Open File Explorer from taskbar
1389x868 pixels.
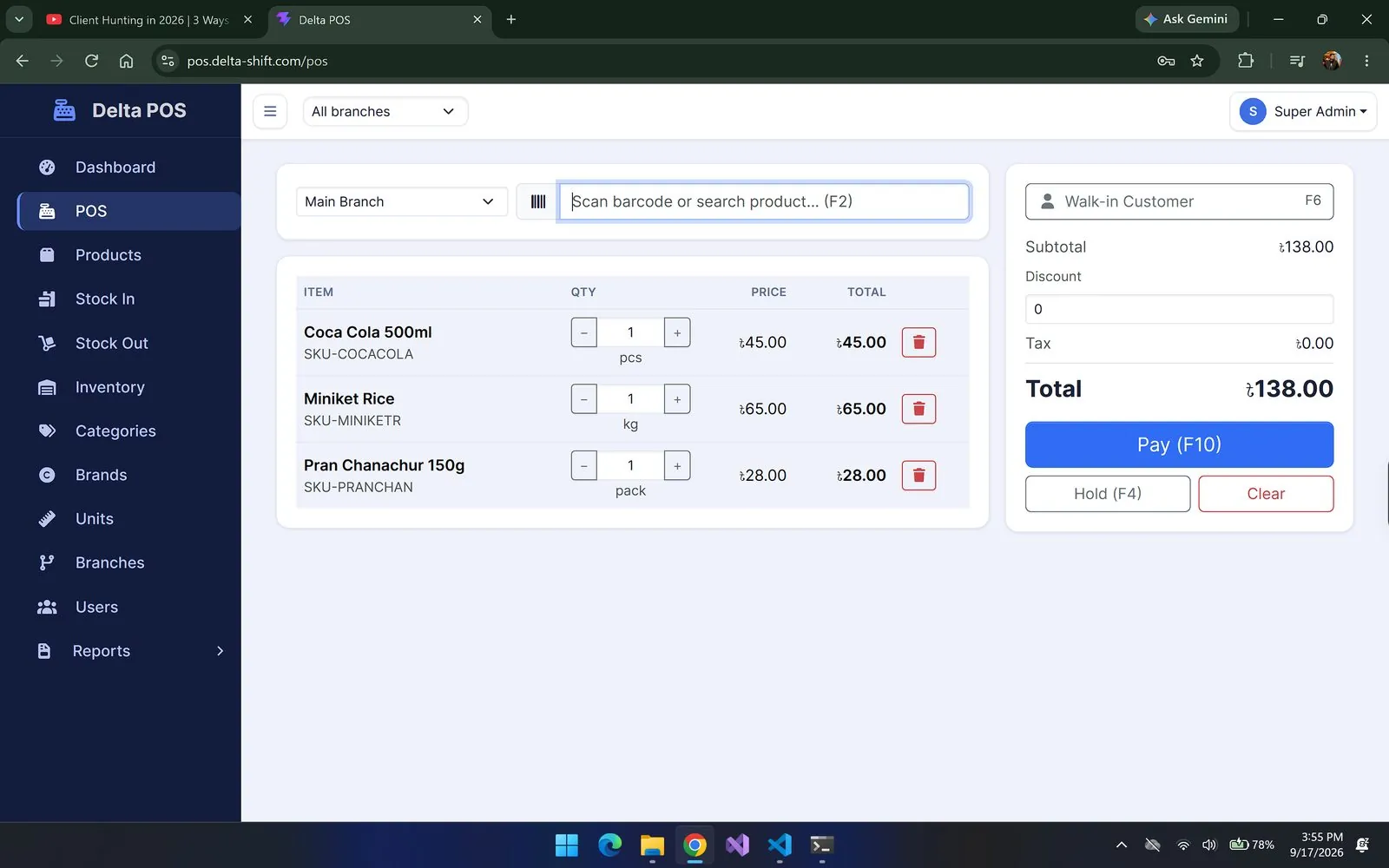[652, 845]
